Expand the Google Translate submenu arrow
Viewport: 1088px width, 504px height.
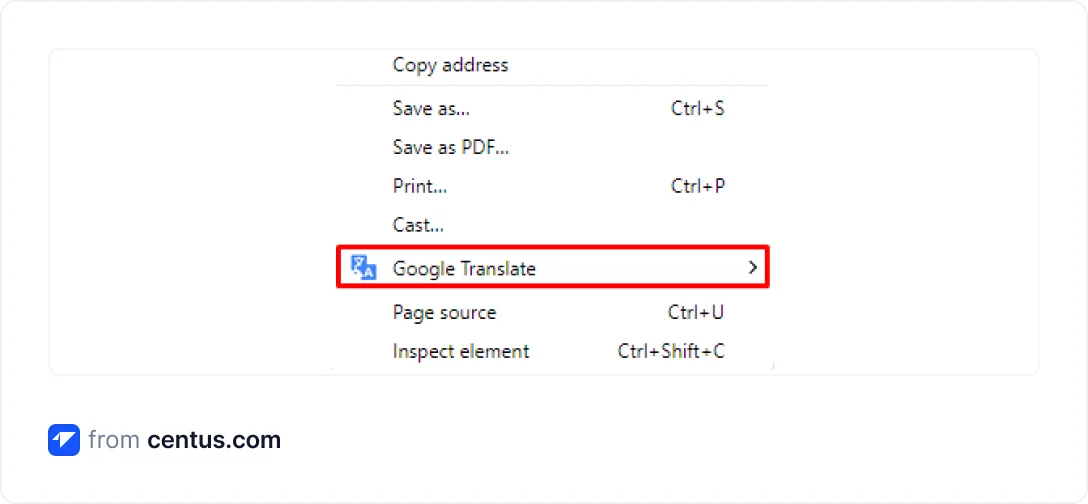pos(752,267)
